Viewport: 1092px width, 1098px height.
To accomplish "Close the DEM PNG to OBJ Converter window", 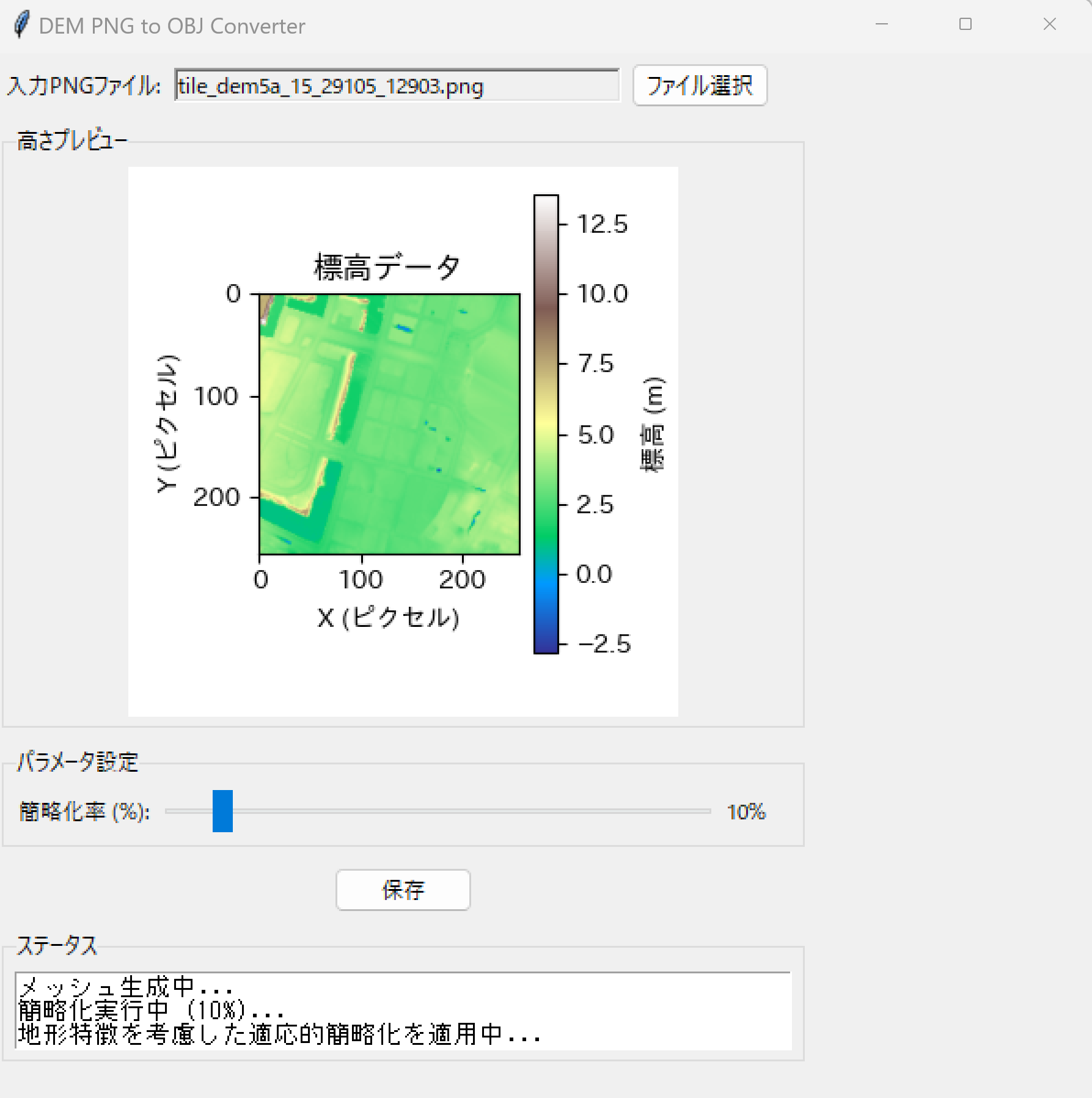I will click(x=1050, y=24).
